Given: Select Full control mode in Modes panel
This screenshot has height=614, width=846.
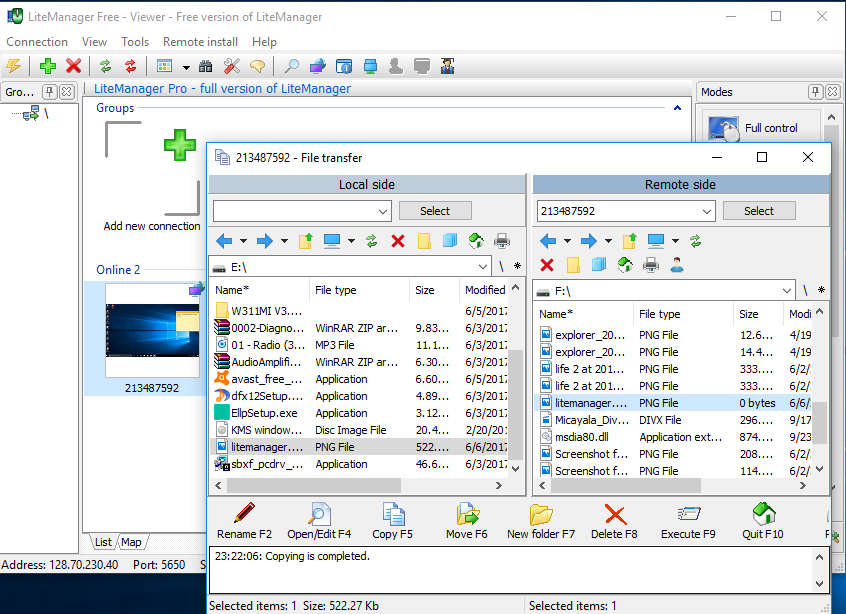Looking at the screenshot, I should pos(762,128).
